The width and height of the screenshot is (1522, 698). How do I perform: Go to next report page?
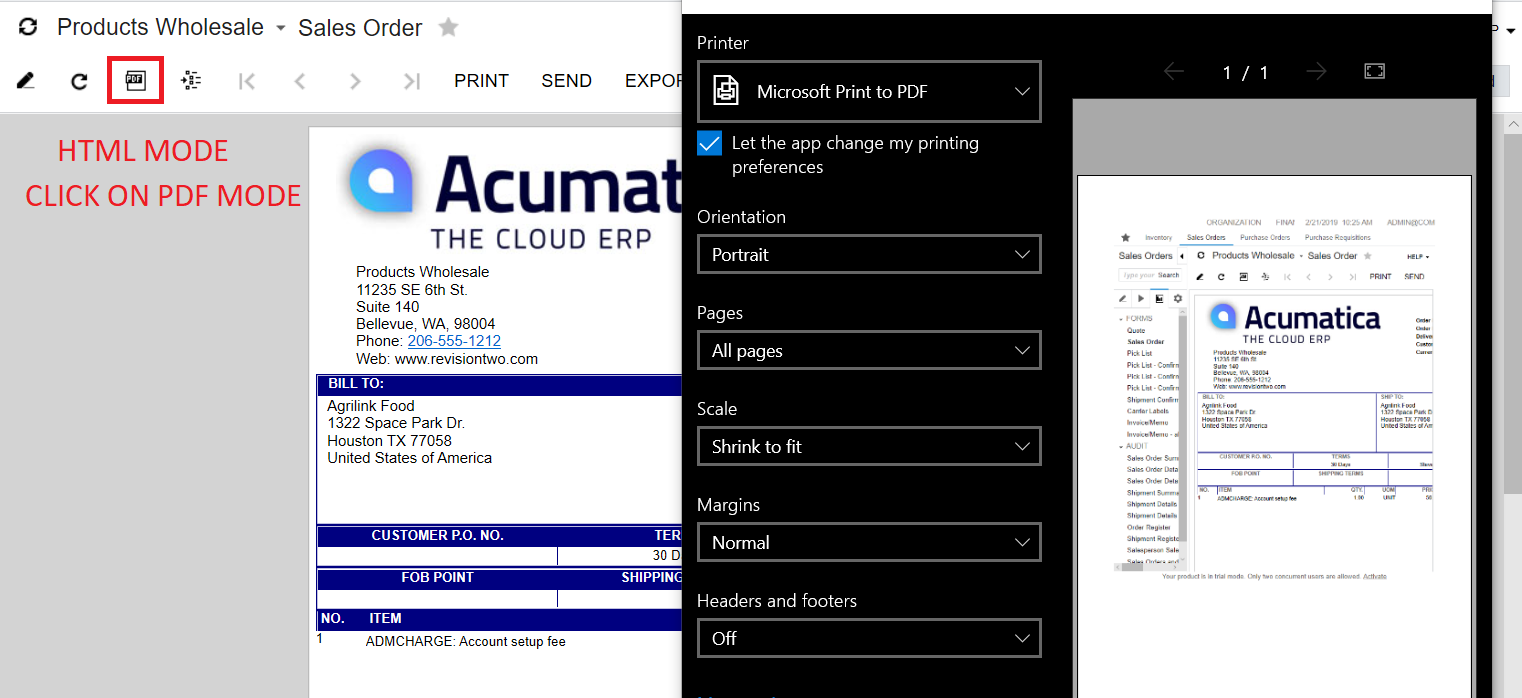point(355,81)
